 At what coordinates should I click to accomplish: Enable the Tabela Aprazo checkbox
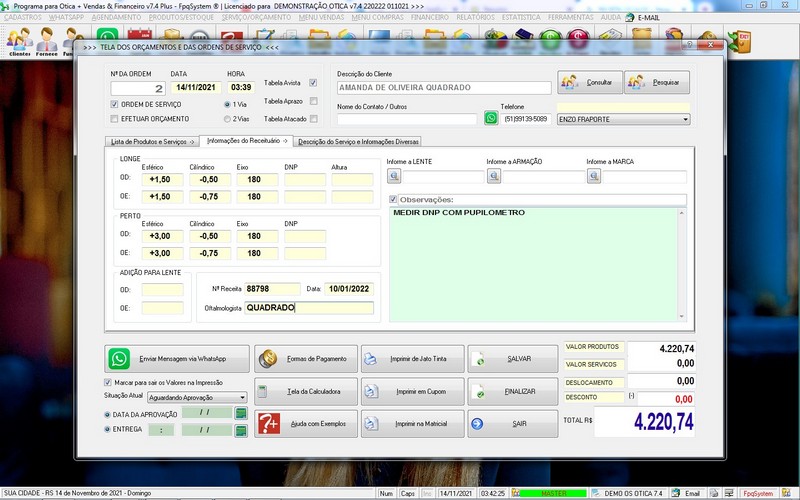pos(313,101)
